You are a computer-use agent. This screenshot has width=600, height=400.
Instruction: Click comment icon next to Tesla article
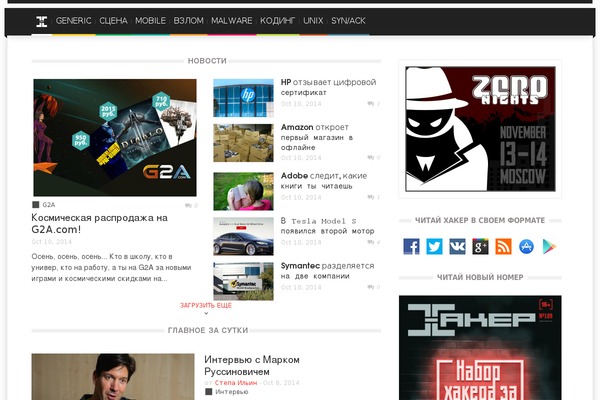(370, 242)
